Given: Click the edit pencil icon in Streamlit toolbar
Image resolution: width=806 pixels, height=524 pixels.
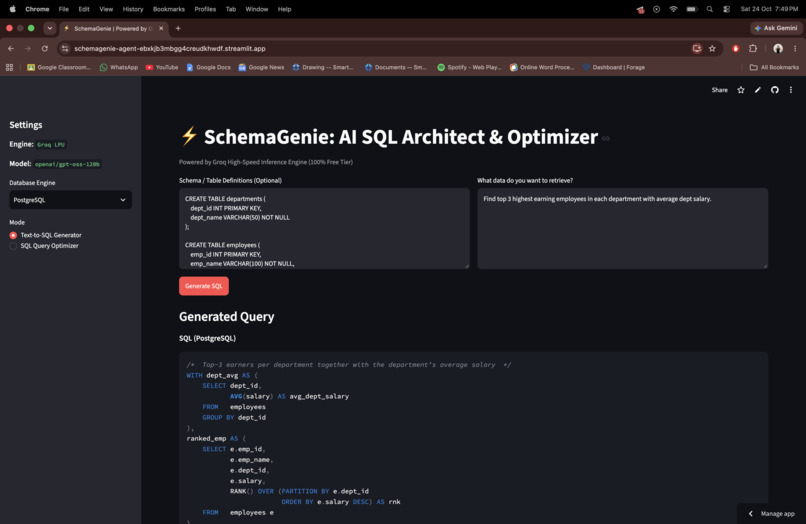Looking at the screenshot, I should (758, 90).
